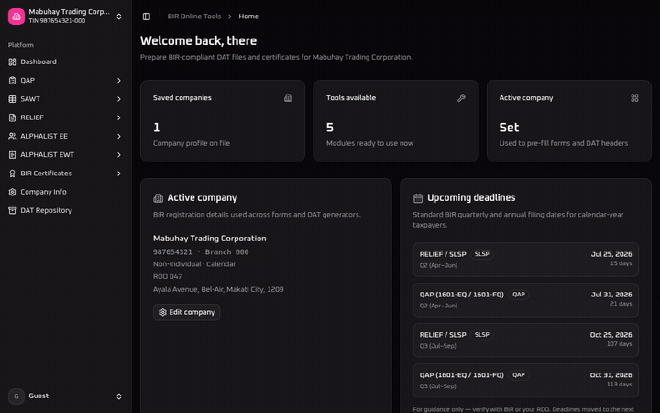Open BIR Online Tools breadcrumb
Image resolution: width=660 pixels, height=413 pixels.
[x=194, y=16]
